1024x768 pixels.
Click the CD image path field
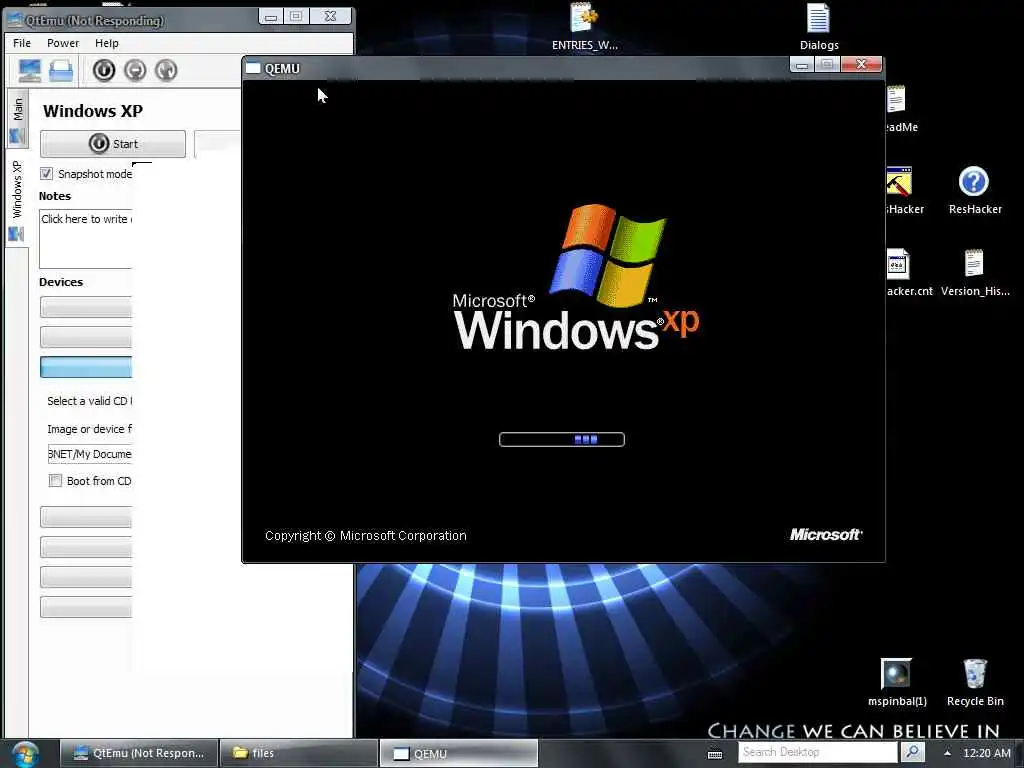click(89, 454)
